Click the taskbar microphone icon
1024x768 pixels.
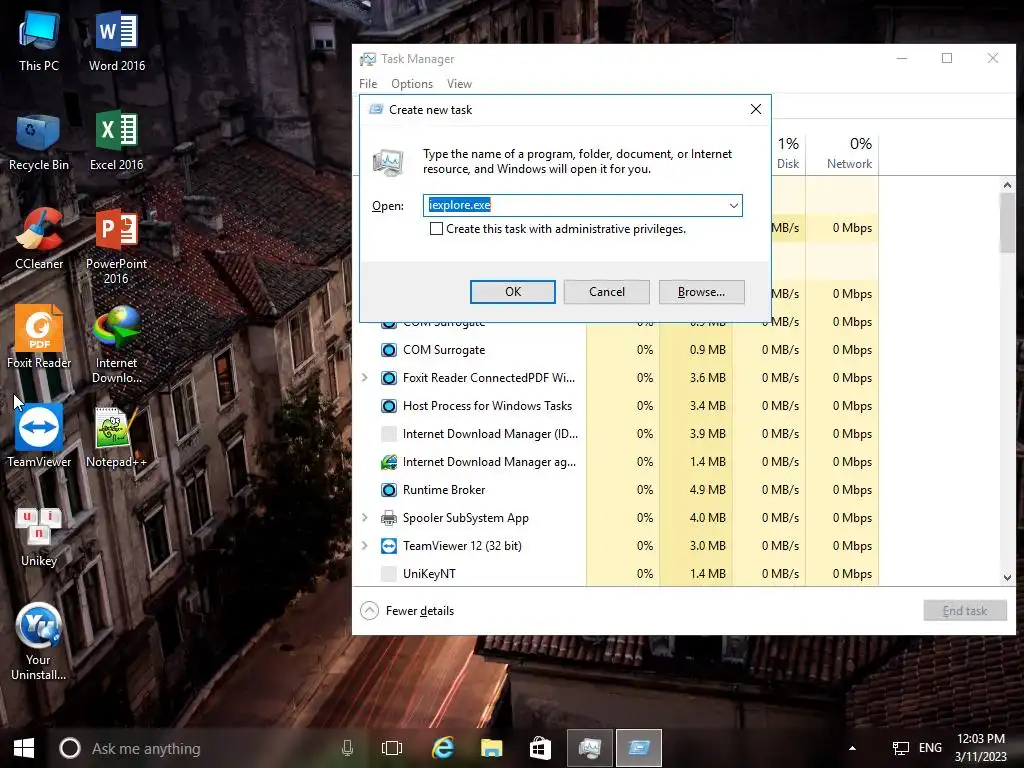click(347, 748)
